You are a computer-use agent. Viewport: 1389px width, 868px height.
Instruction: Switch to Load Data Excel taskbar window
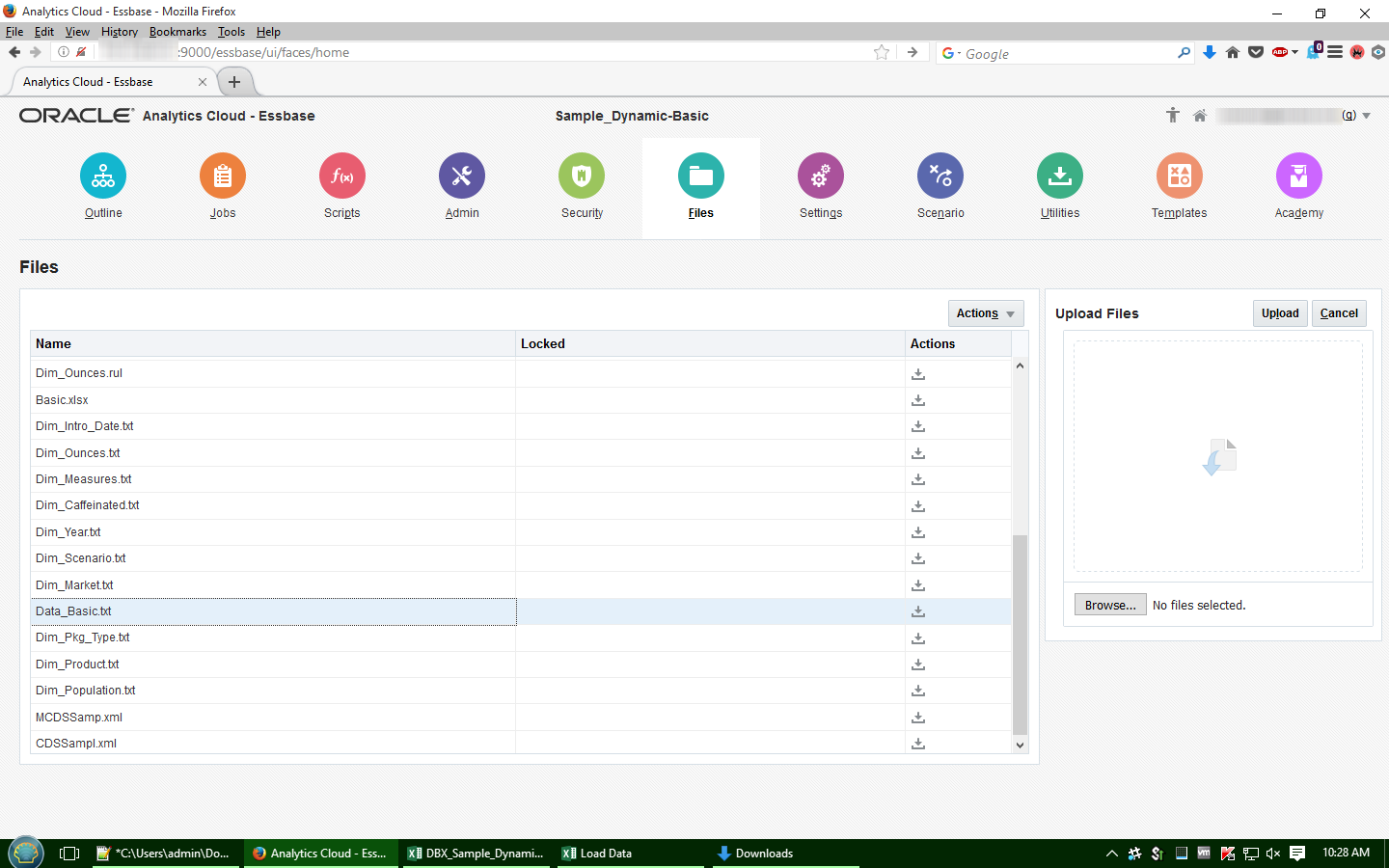tap(629, 854)
